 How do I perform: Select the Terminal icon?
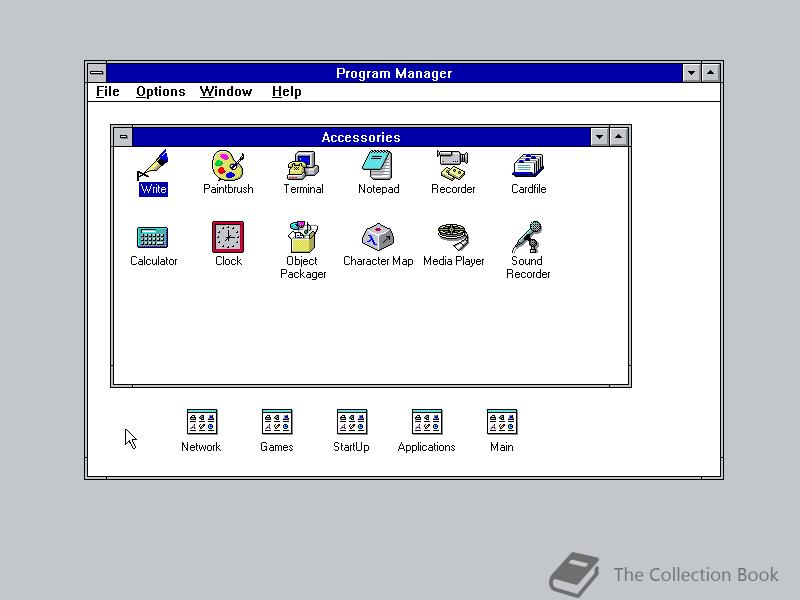(303, 165)
